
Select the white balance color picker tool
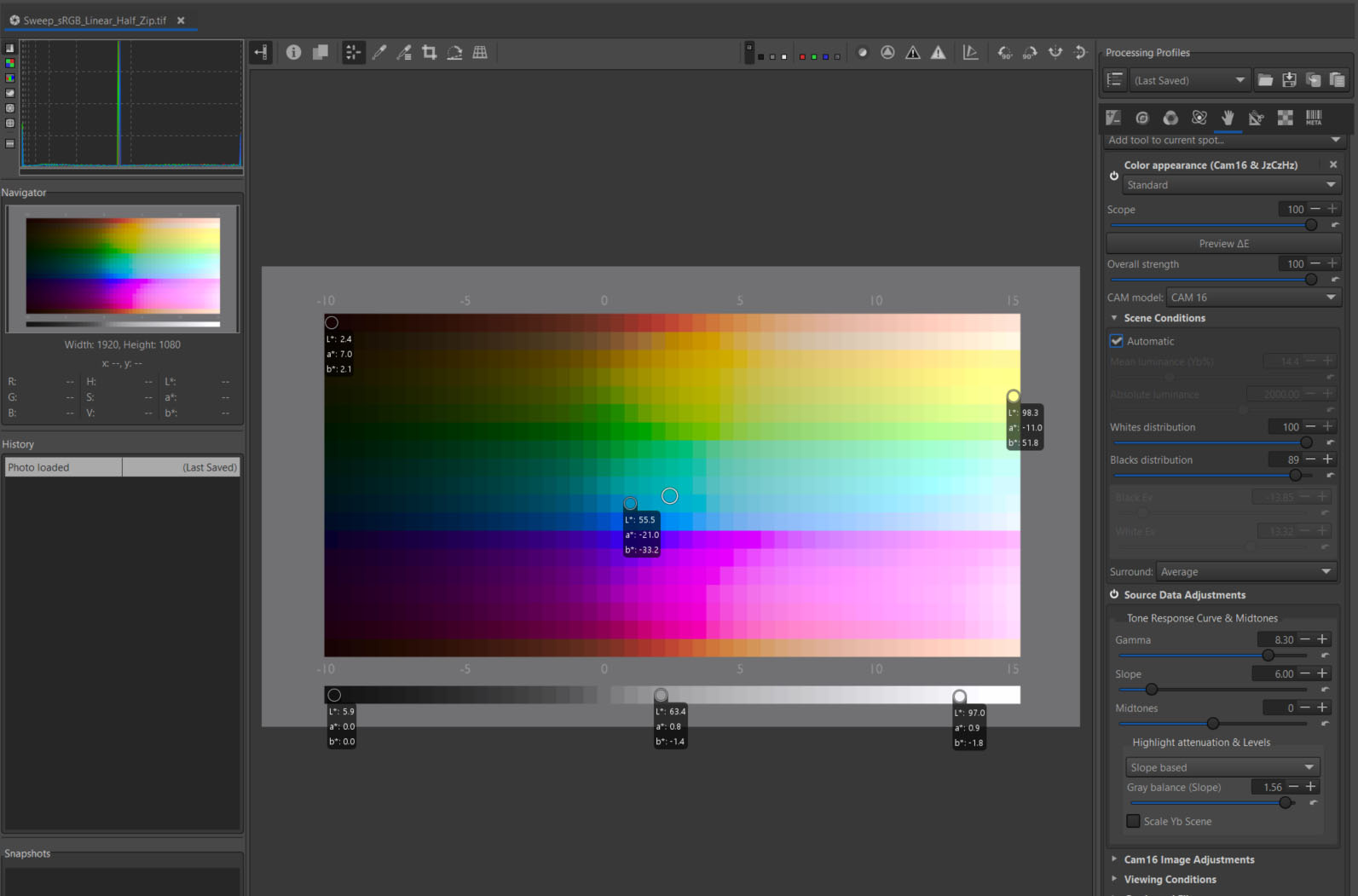click(x=379, y=53)
